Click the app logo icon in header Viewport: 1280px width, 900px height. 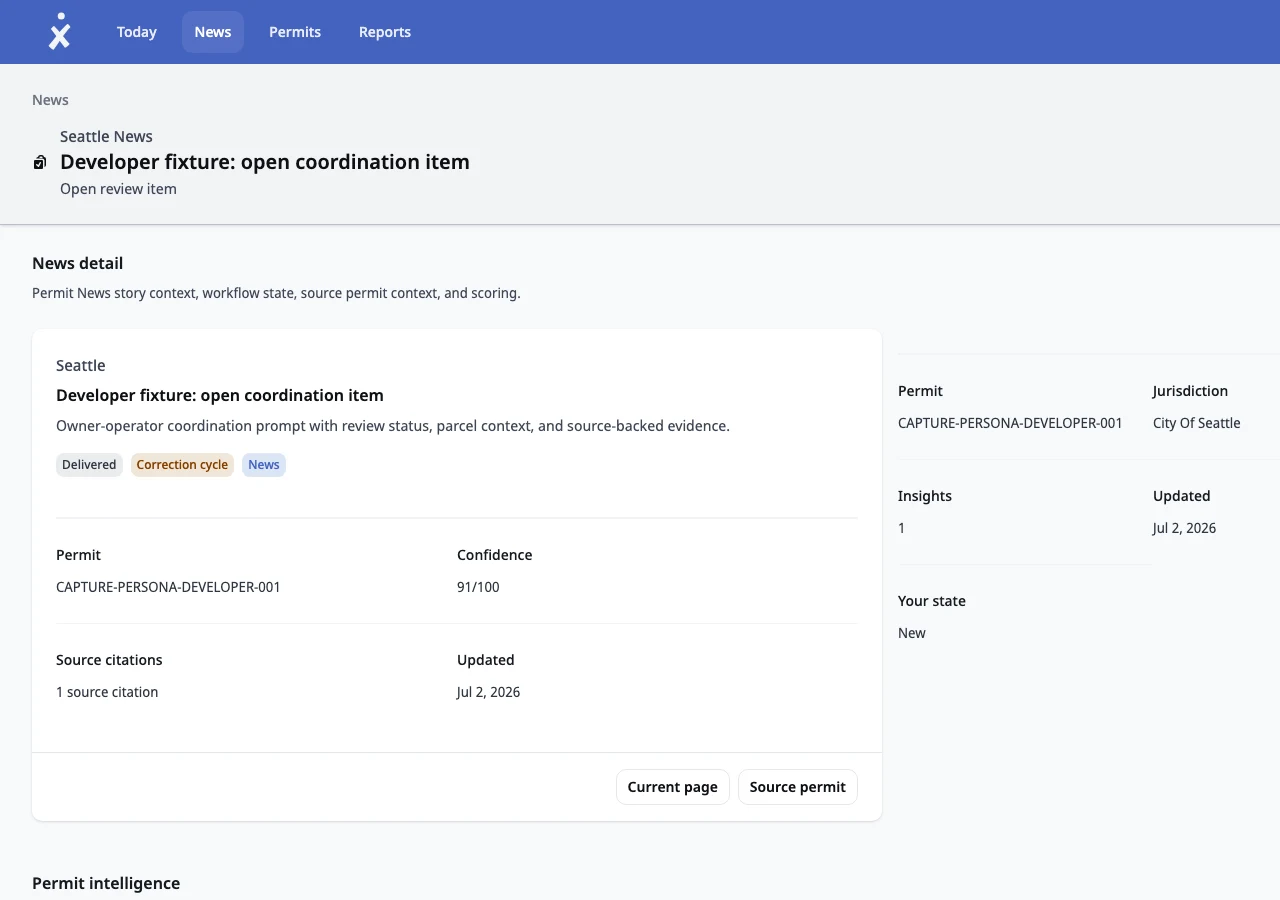click(x=60, y=31)
